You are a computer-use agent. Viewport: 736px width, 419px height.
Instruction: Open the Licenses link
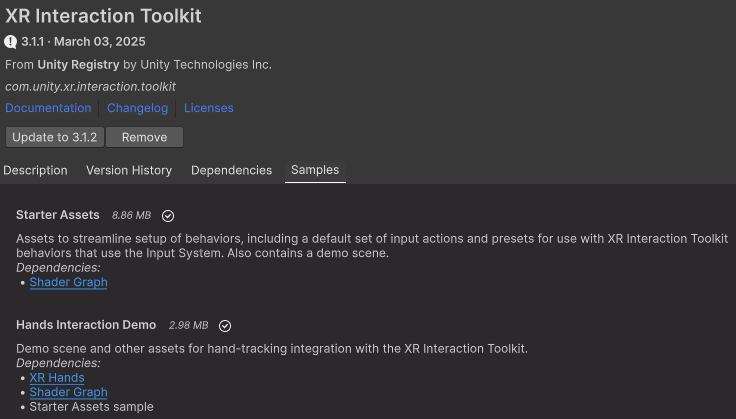(208, 108)
